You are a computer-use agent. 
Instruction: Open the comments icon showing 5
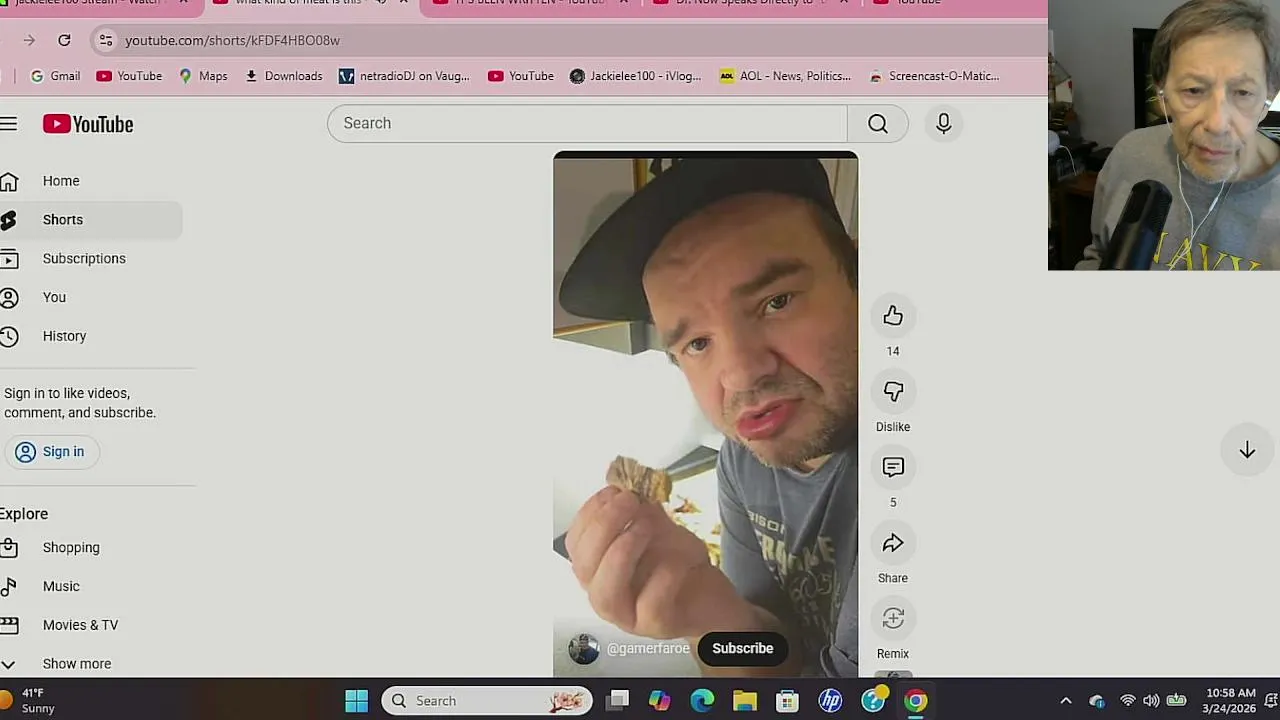[893, 467]
